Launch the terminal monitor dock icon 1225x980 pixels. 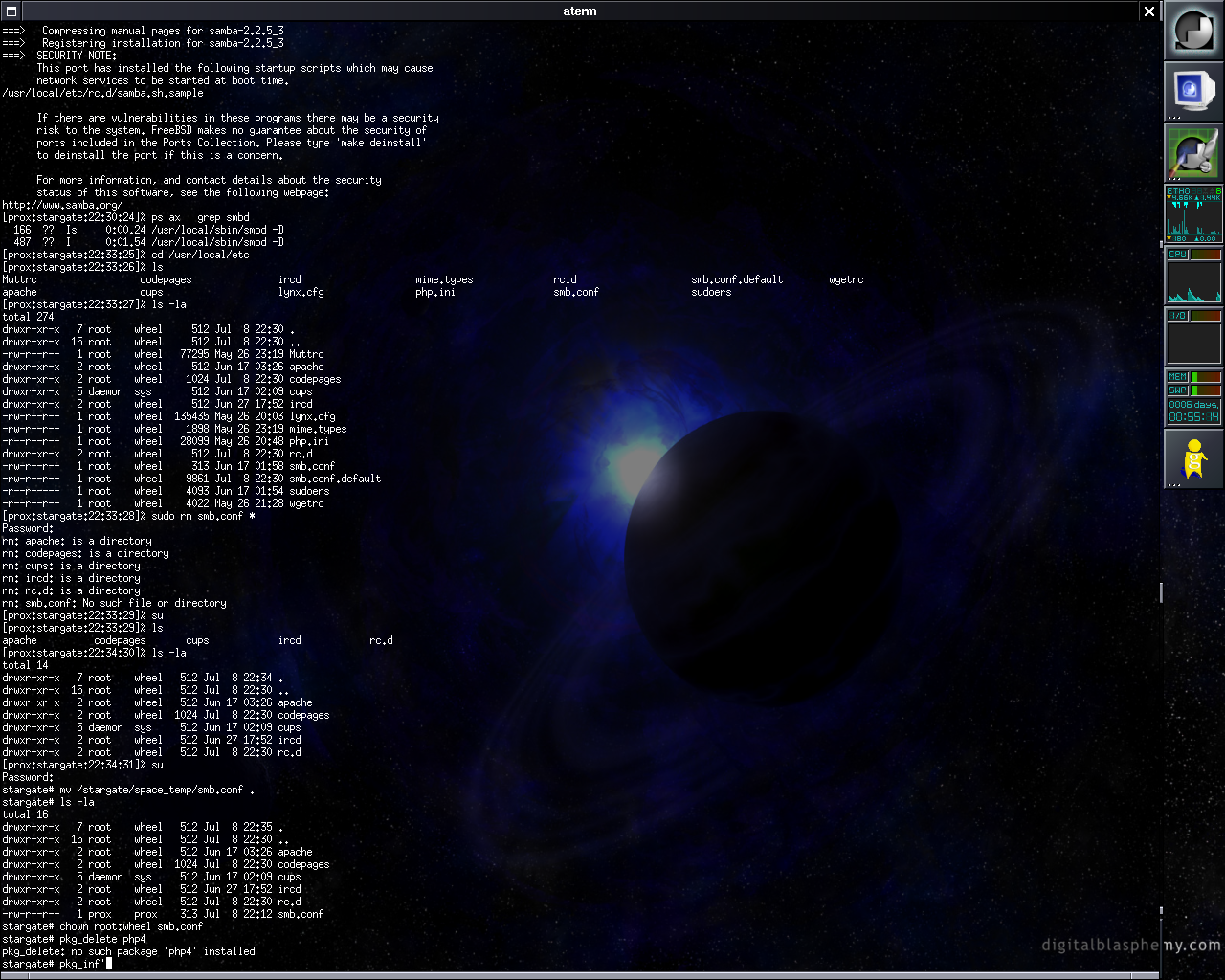[1193, 92]
